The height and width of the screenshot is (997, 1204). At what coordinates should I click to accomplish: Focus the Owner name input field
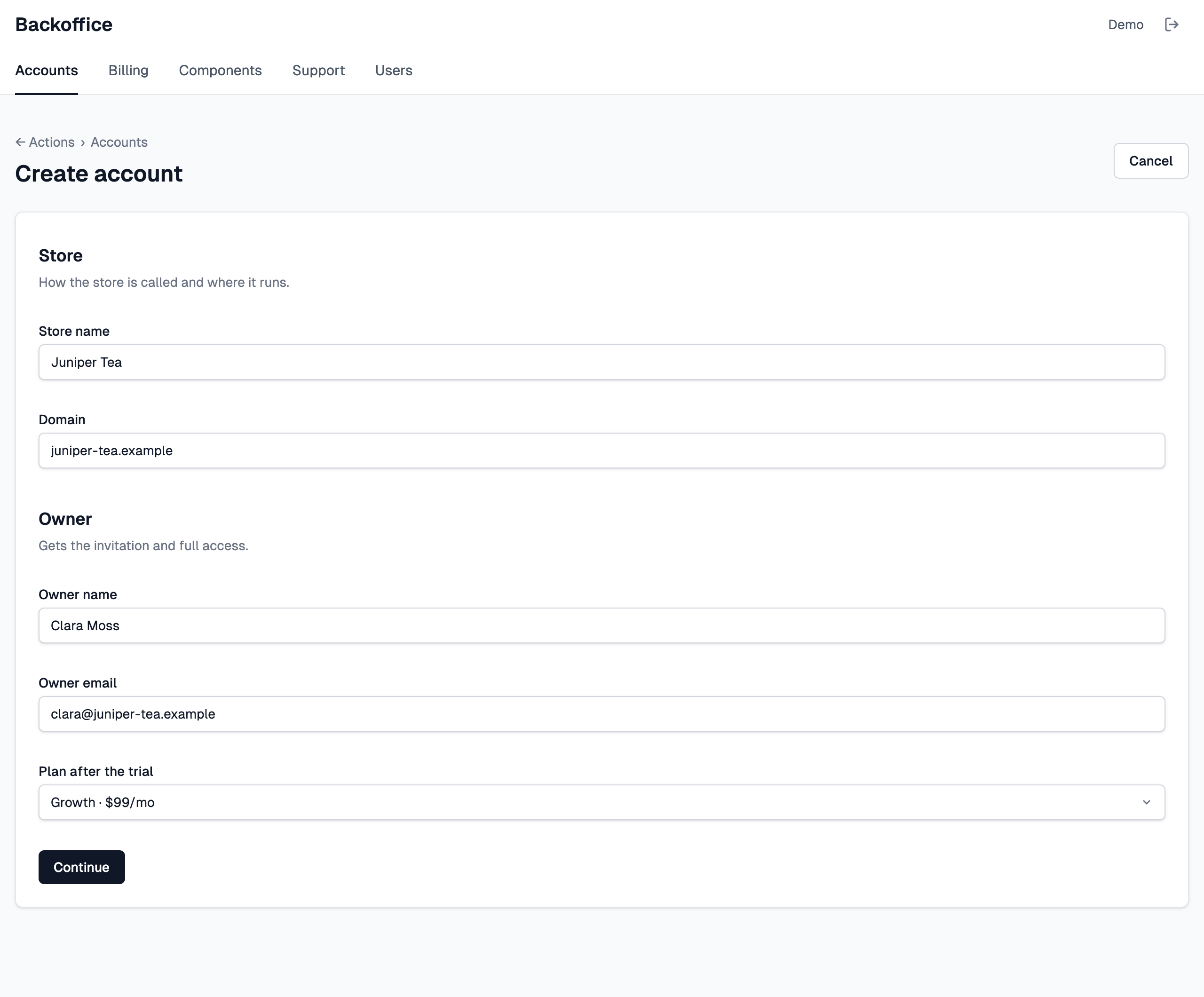pyautogui.click(x=602, y=625)
